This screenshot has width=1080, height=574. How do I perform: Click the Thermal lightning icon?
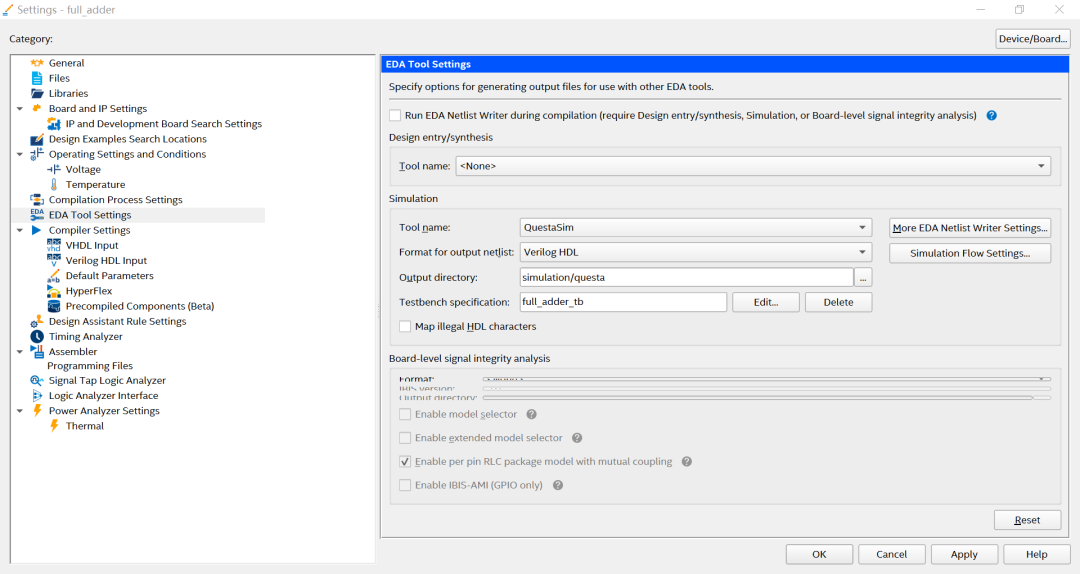[x=54, y=426]
